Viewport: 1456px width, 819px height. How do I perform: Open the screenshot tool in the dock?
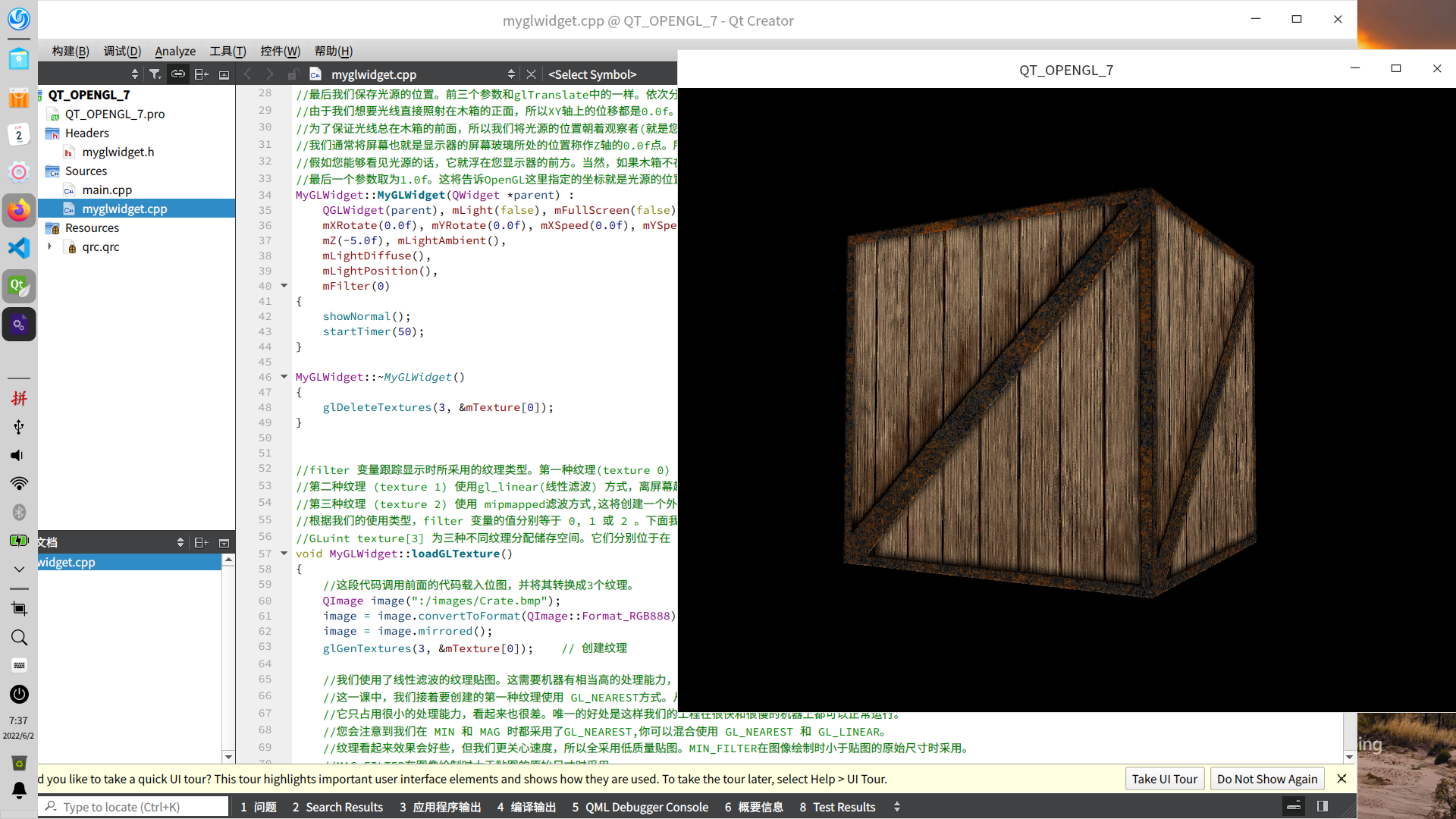[19, 608]
